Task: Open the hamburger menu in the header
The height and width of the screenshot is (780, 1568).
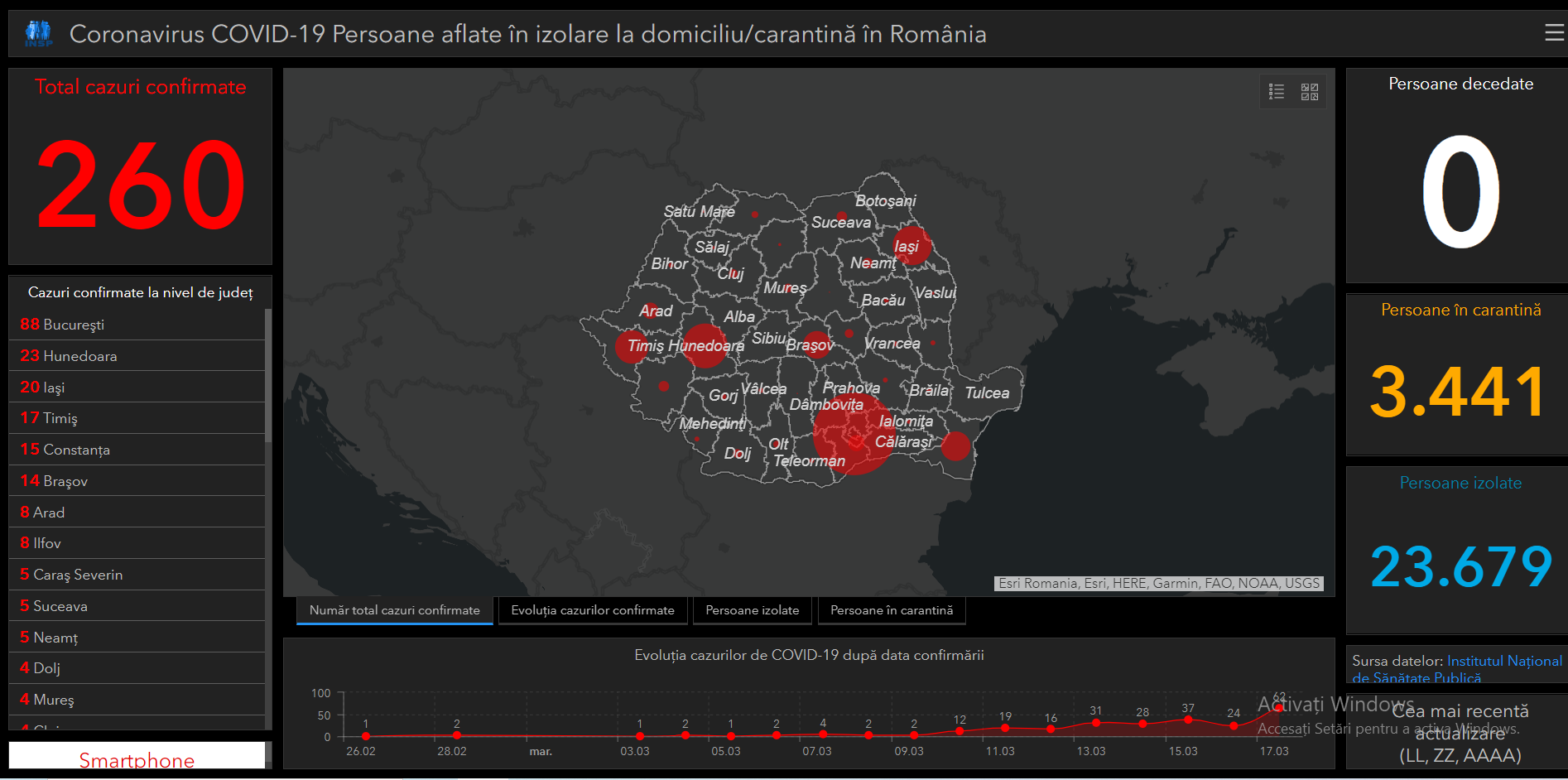Action: point(1554,33)
